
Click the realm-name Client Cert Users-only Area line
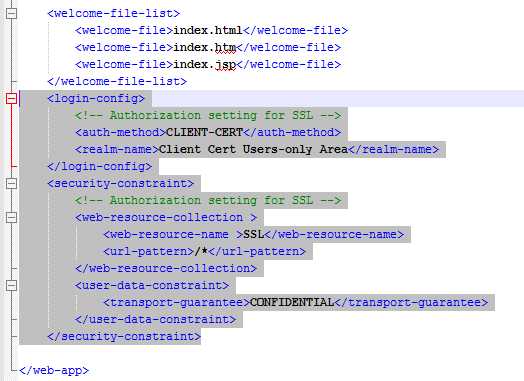(x=257, y=149)
